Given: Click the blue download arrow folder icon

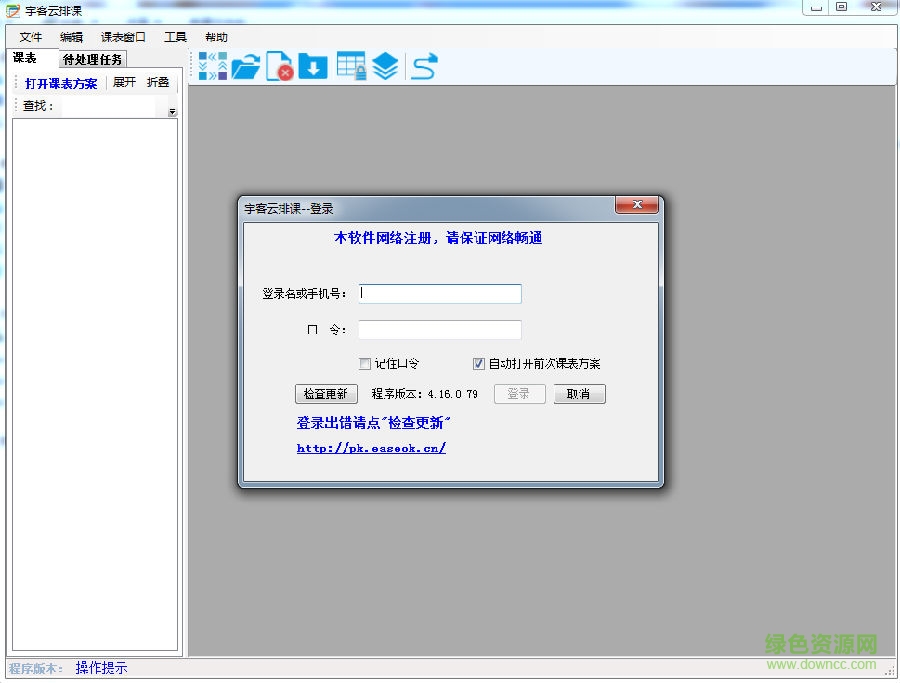Looking at the screenshot, I should [313, 67].
